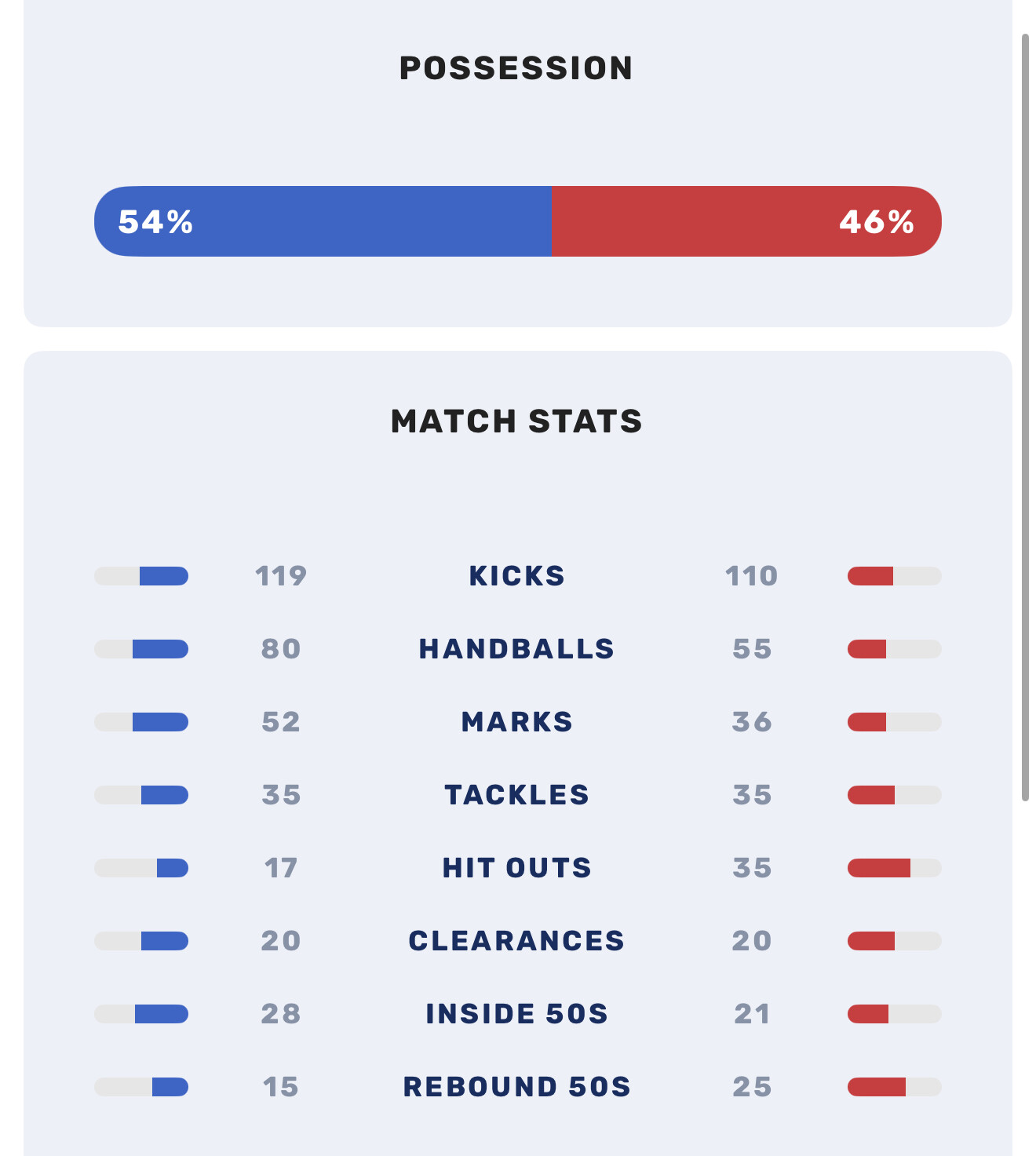Click the blue 54% possession bar segment
This screenshot has width=1036, height=1156.
(x=323, y=221)
